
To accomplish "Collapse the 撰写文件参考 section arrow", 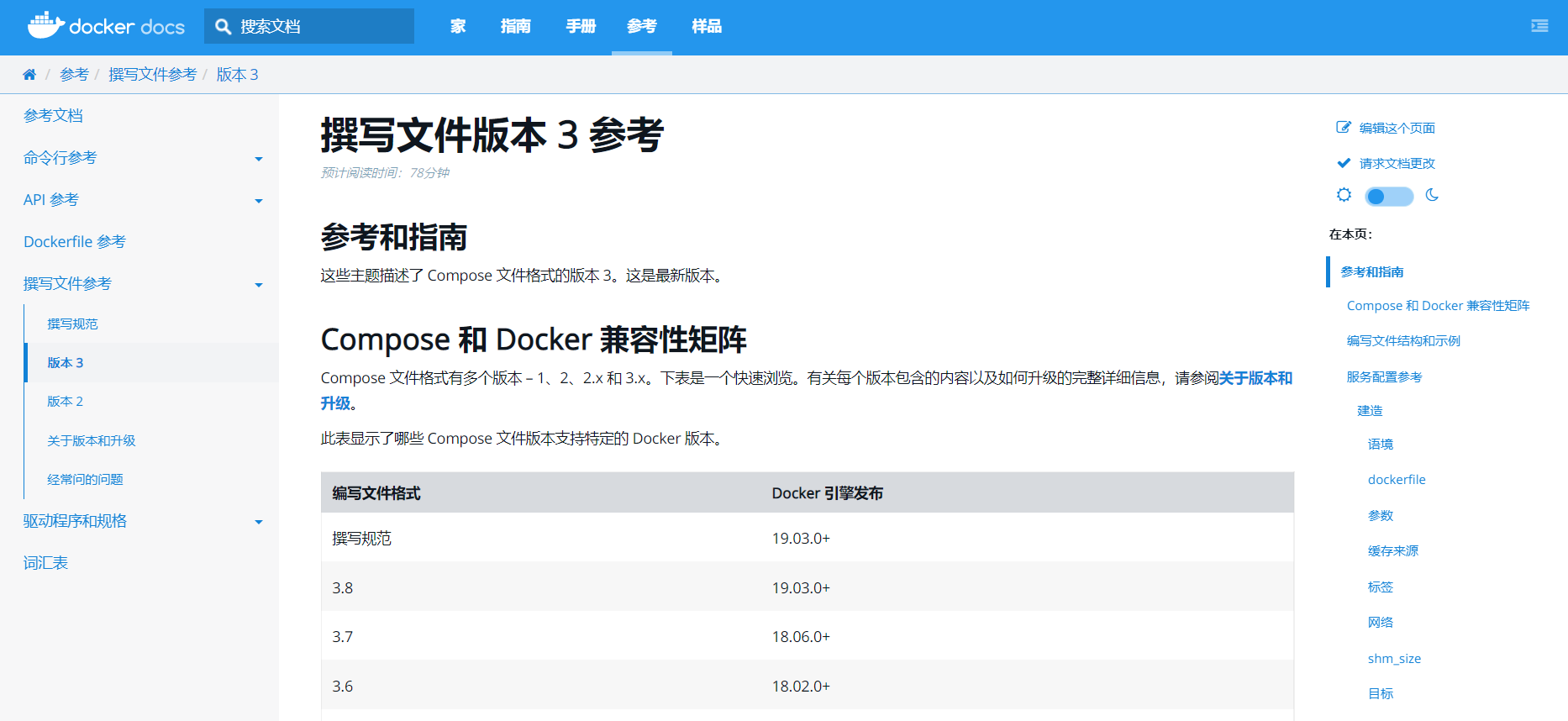I will [259, 285].
